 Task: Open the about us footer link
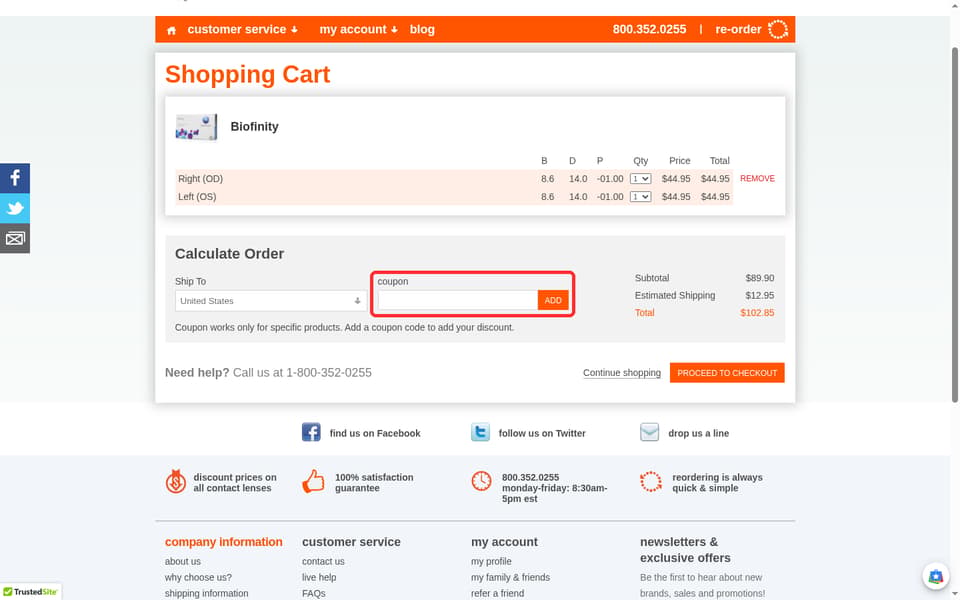(x=182, y=561)
